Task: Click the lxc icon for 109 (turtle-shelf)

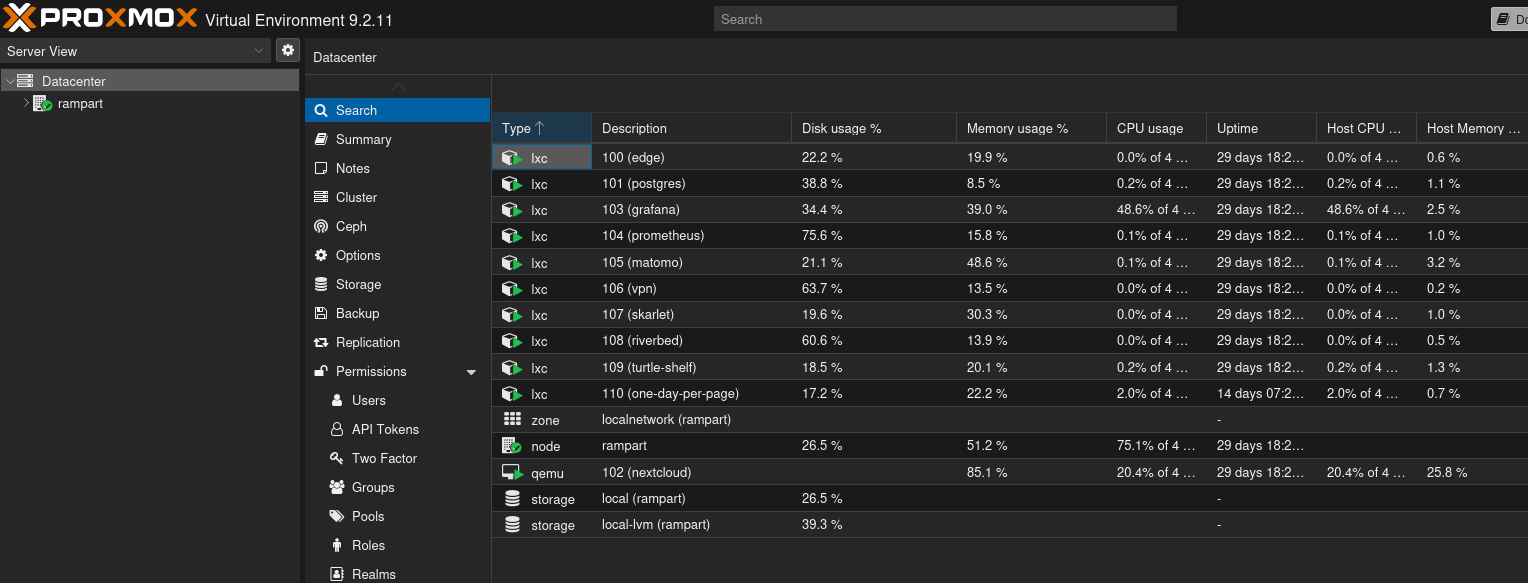Action: pos(512,368)
